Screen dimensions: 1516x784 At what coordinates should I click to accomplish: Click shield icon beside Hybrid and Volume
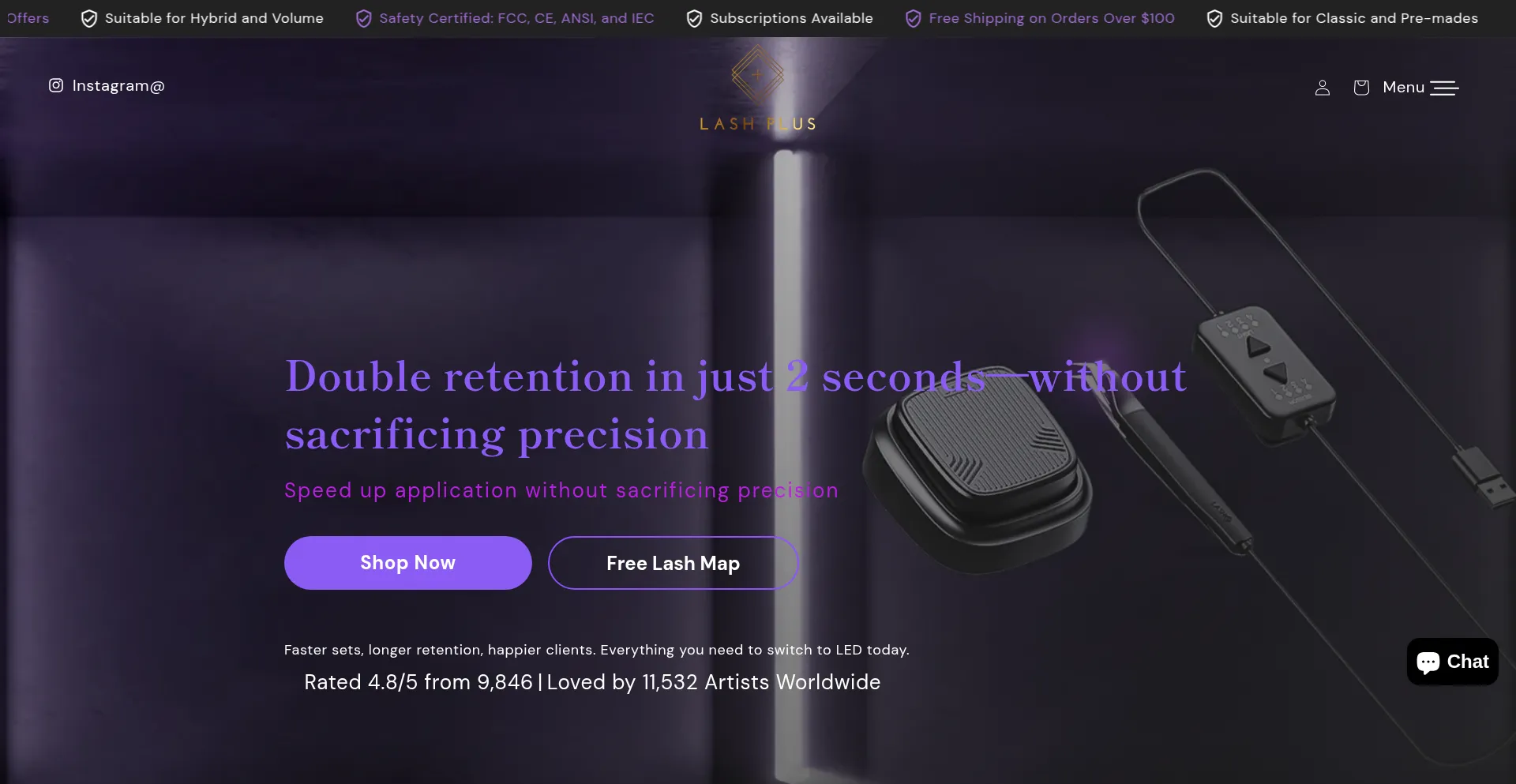(x=89, y=18)
